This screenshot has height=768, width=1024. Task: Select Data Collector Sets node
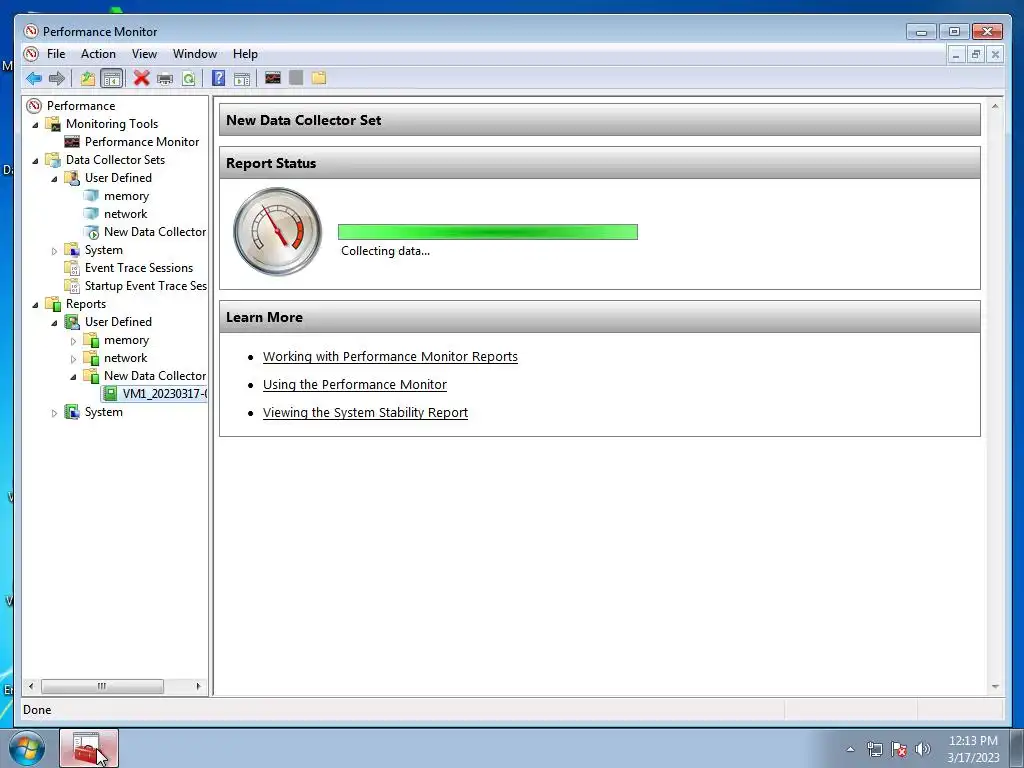(115, 159)
